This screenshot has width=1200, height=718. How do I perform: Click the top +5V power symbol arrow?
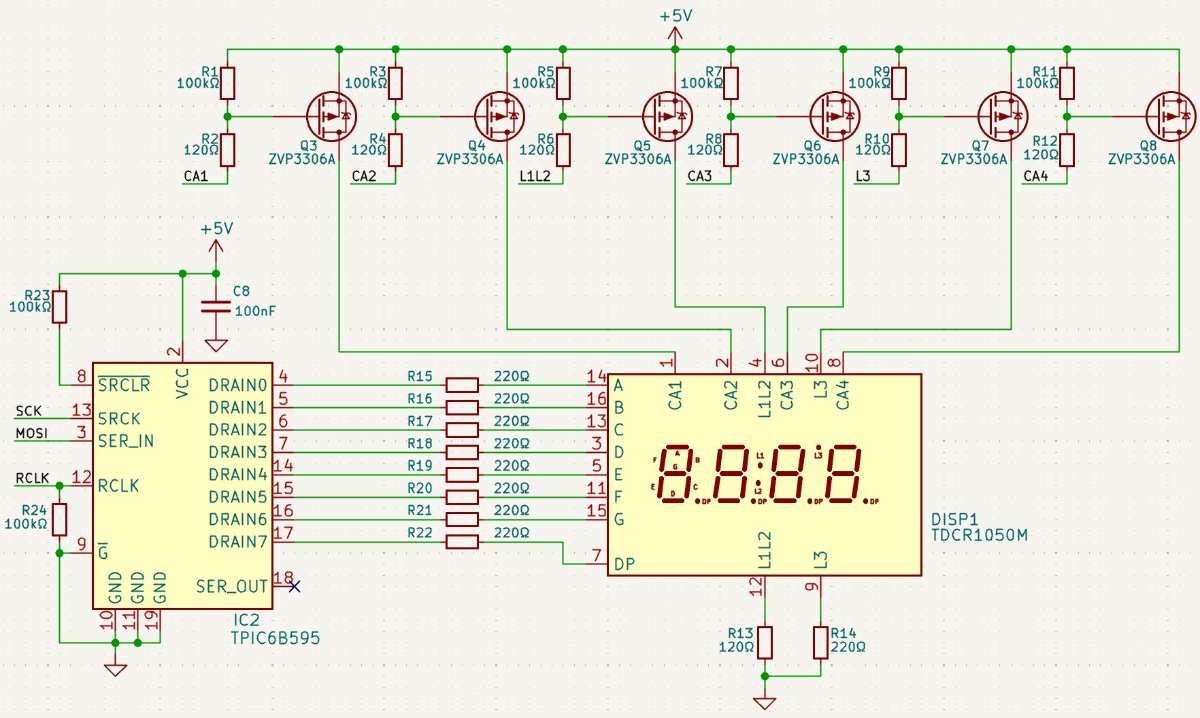(x=676, y=35)
